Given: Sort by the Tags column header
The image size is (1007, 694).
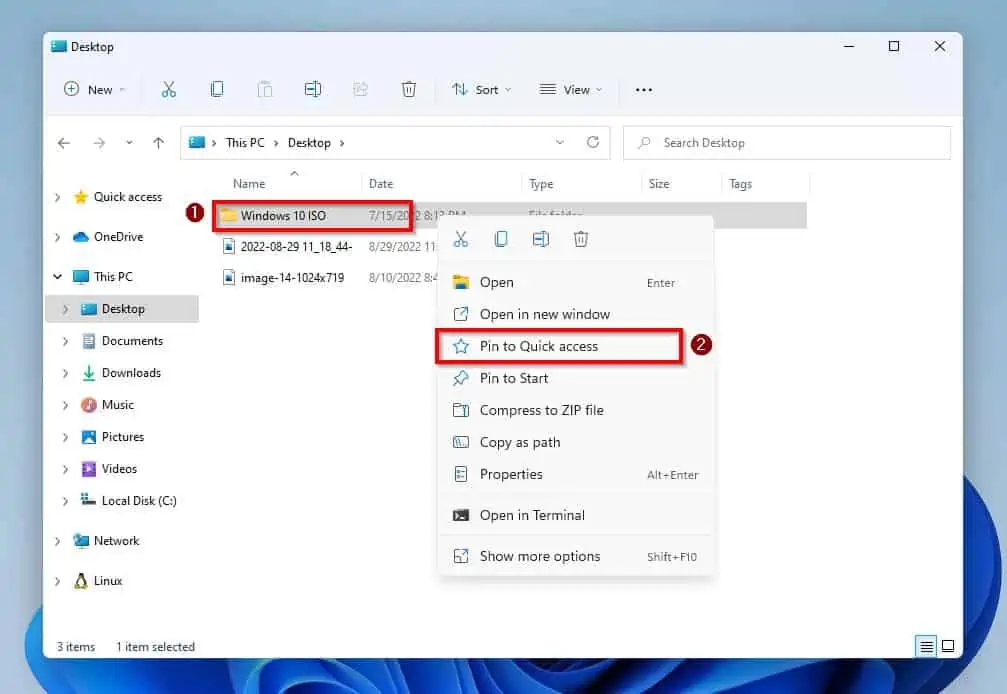Looking at the screenshot, I should coord(740,184).
